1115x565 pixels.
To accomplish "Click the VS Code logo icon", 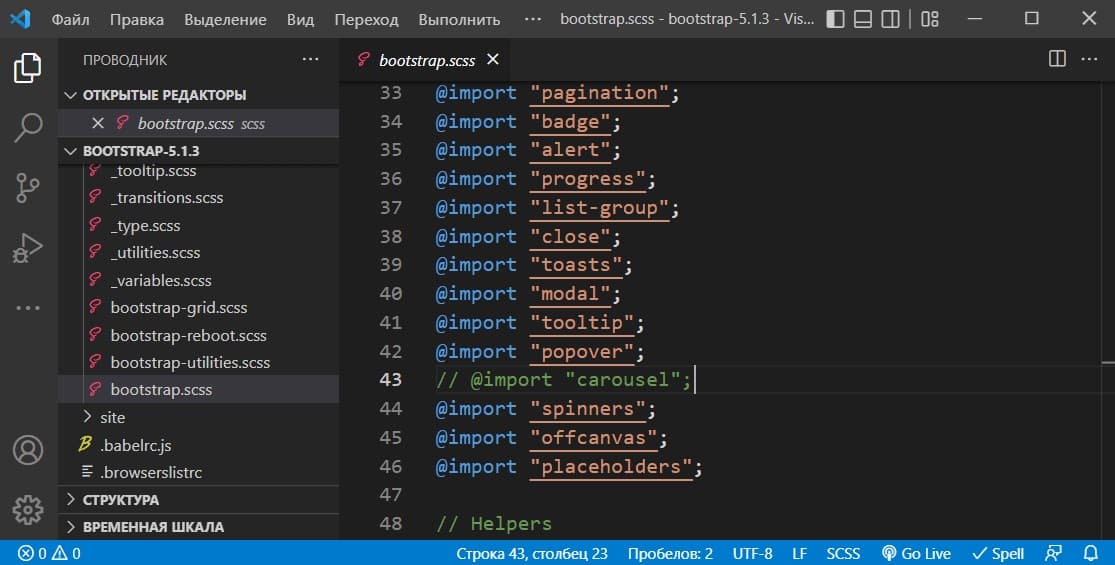I will pos(20,18).
